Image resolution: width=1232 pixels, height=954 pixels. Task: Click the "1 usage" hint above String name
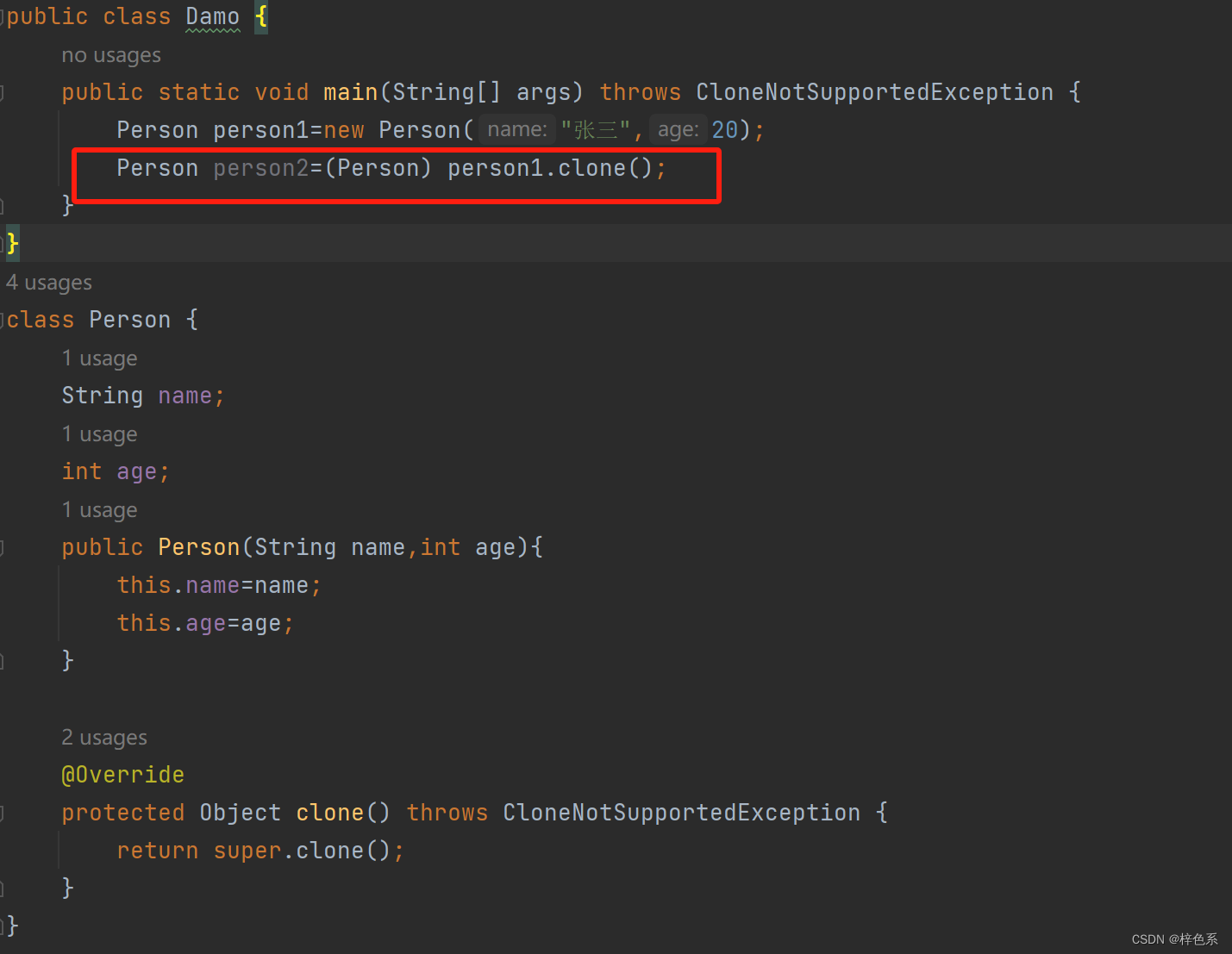coord(99,359)
